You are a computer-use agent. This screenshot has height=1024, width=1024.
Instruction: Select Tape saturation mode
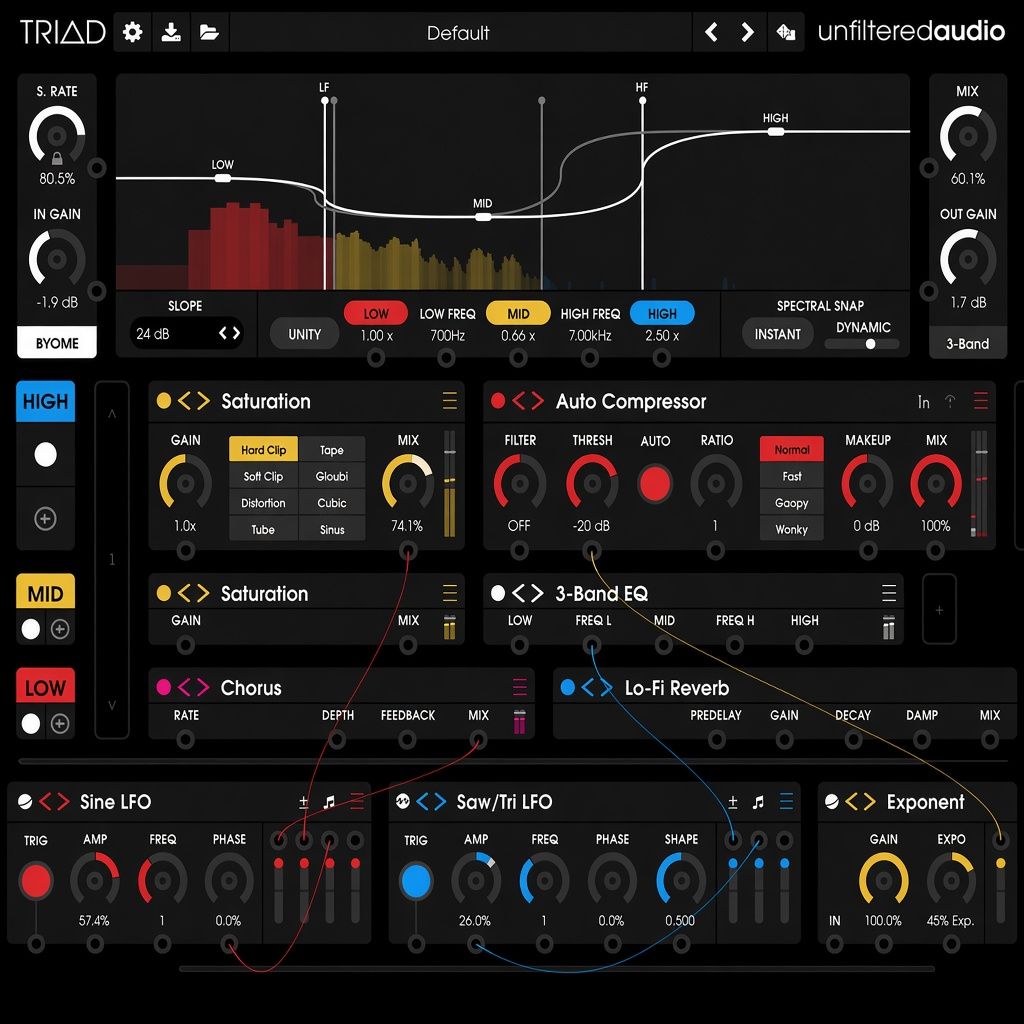(332, 449)
